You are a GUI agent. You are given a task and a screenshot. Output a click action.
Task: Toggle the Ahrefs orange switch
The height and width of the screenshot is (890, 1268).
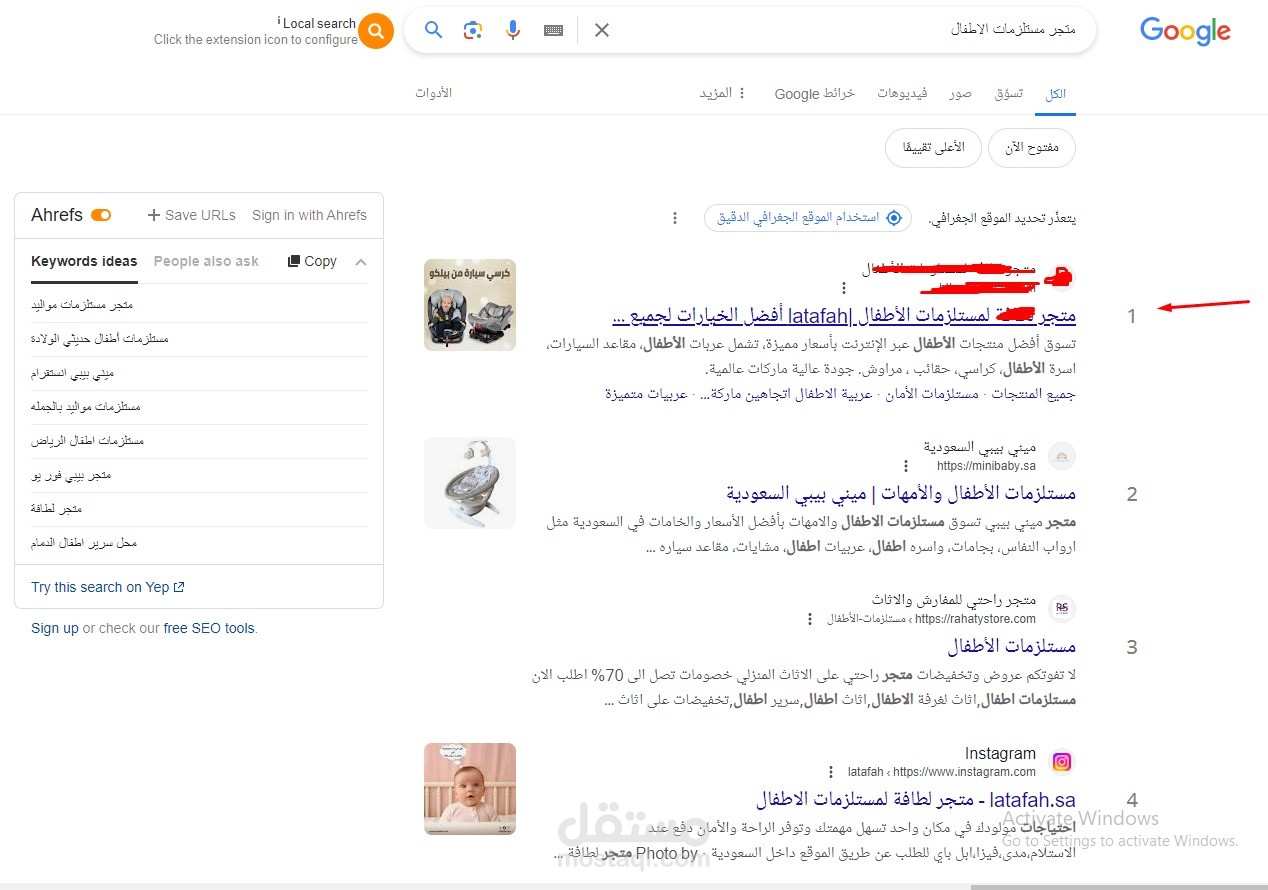101,215
